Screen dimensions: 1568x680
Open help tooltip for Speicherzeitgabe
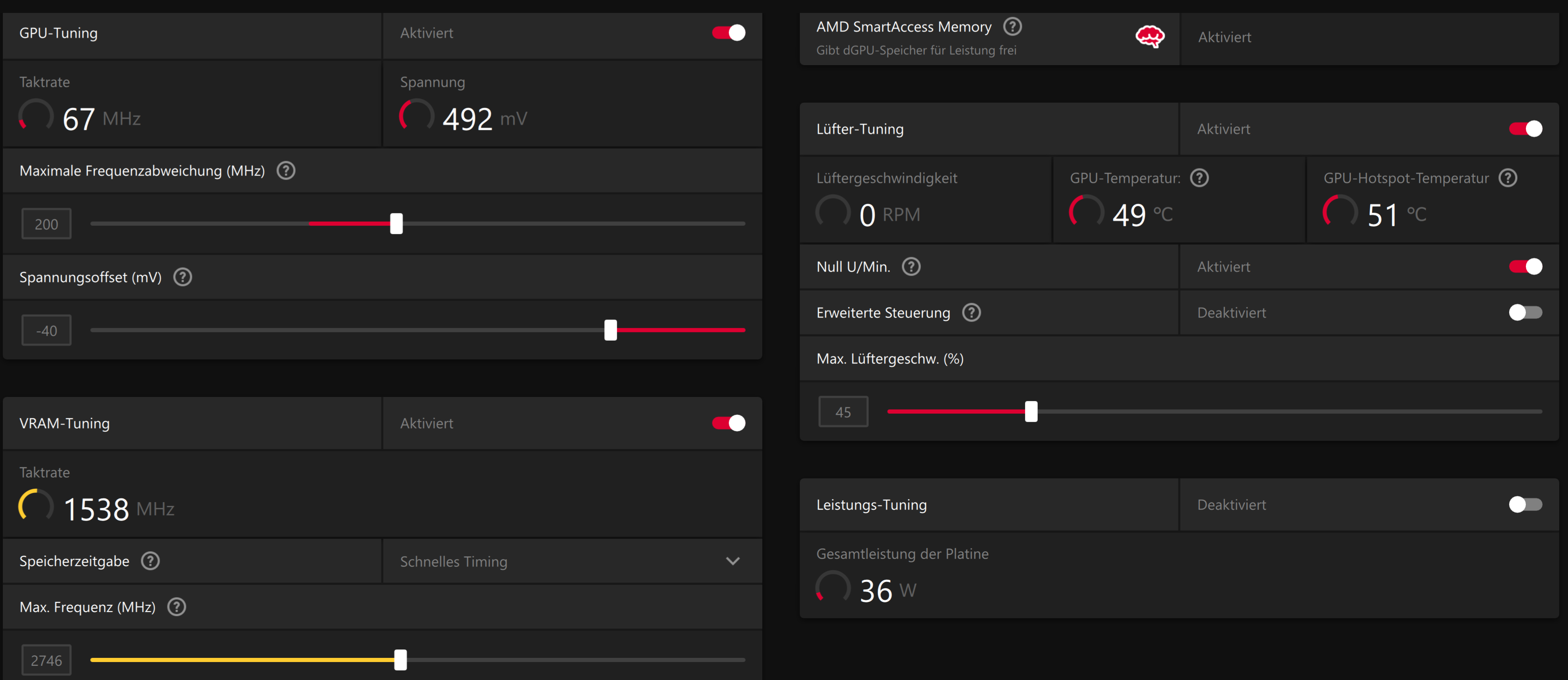pyautogui.click(x=150, y=561)
